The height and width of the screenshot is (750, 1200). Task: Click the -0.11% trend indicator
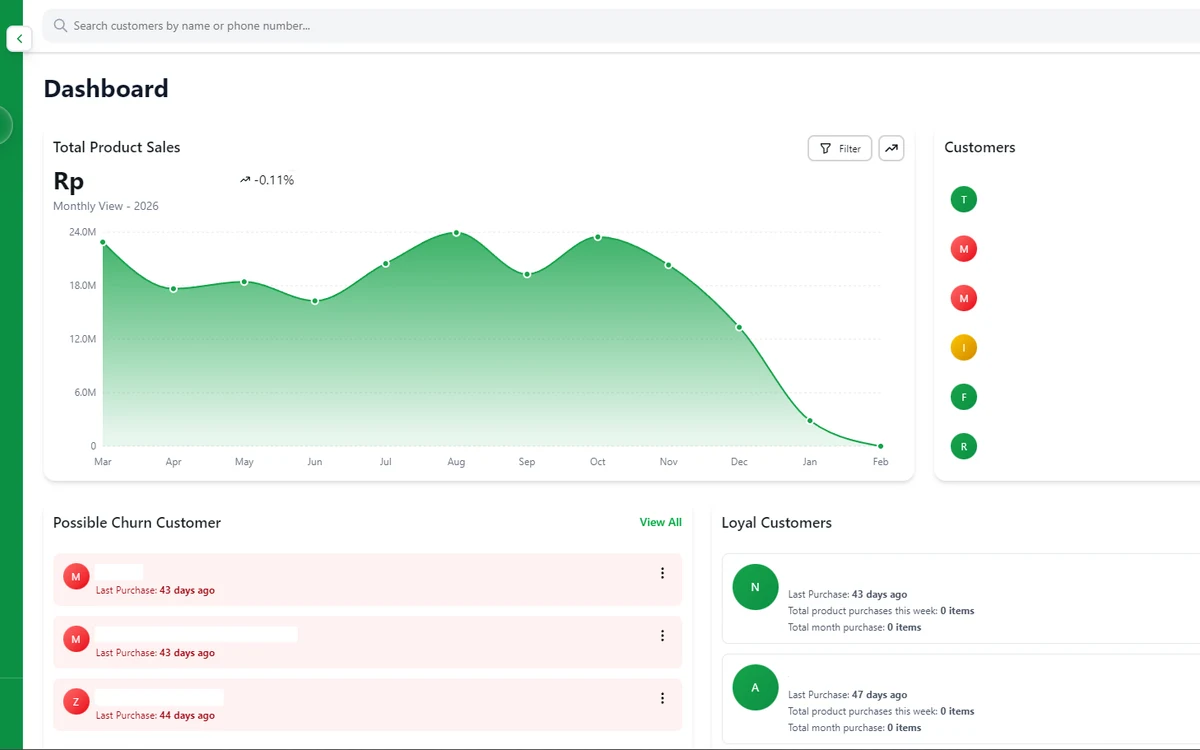267,180
